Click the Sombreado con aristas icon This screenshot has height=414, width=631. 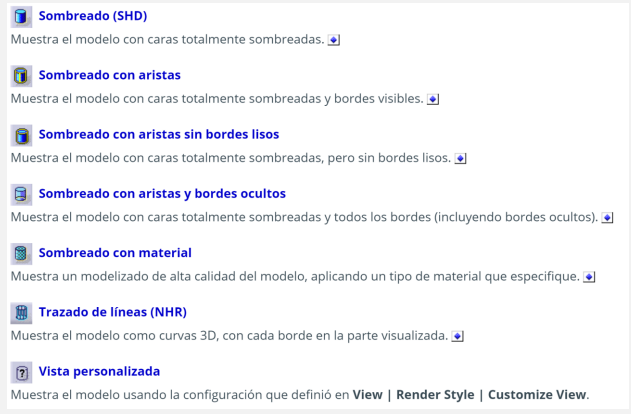pos(20,76)
